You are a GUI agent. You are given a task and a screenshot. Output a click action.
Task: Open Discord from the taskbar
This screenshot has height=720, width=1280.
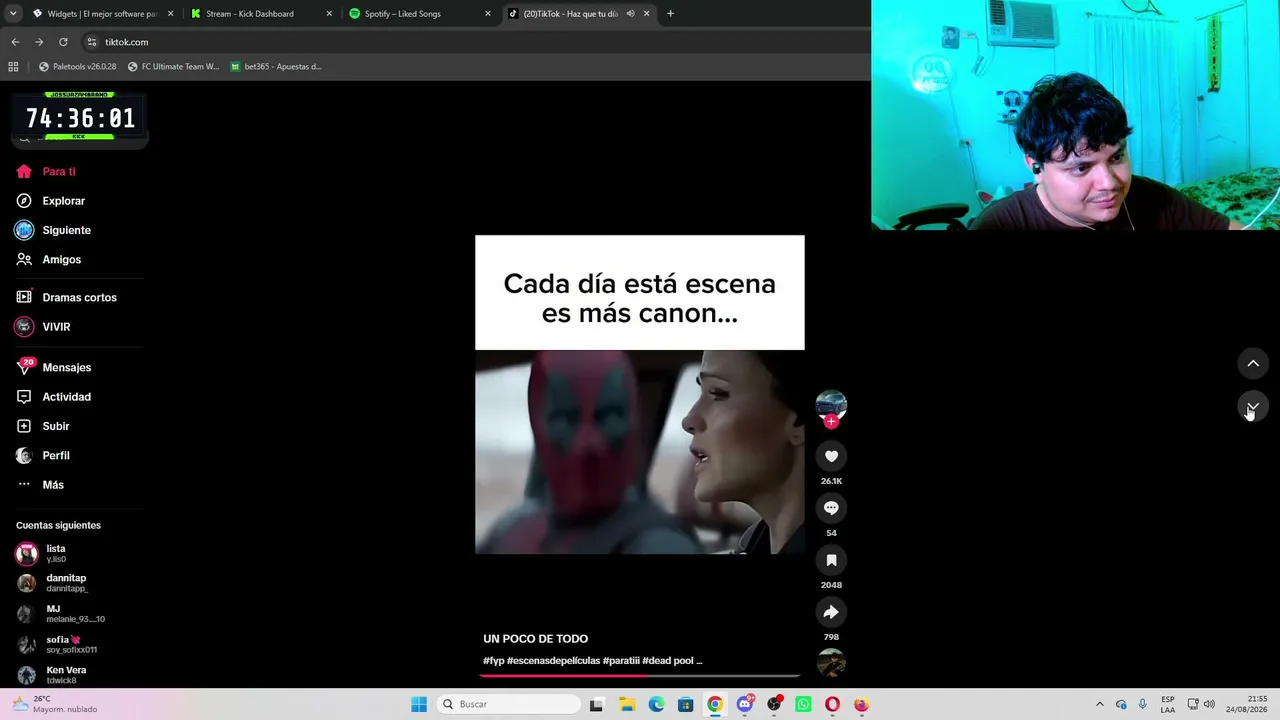[x=744, y=704]
